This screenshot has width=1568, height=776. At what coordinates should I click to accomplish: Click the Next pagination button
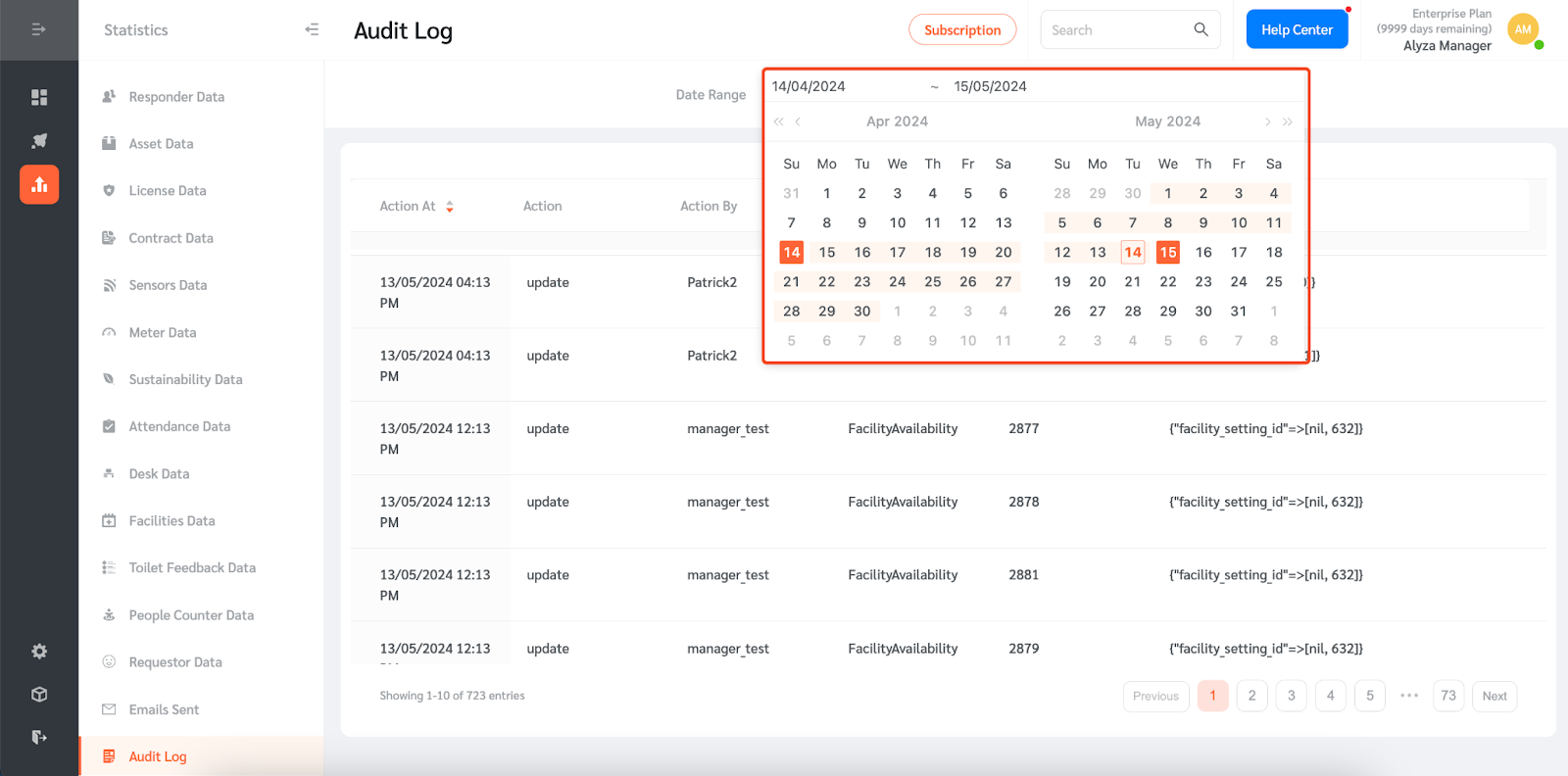point(1494,696)
